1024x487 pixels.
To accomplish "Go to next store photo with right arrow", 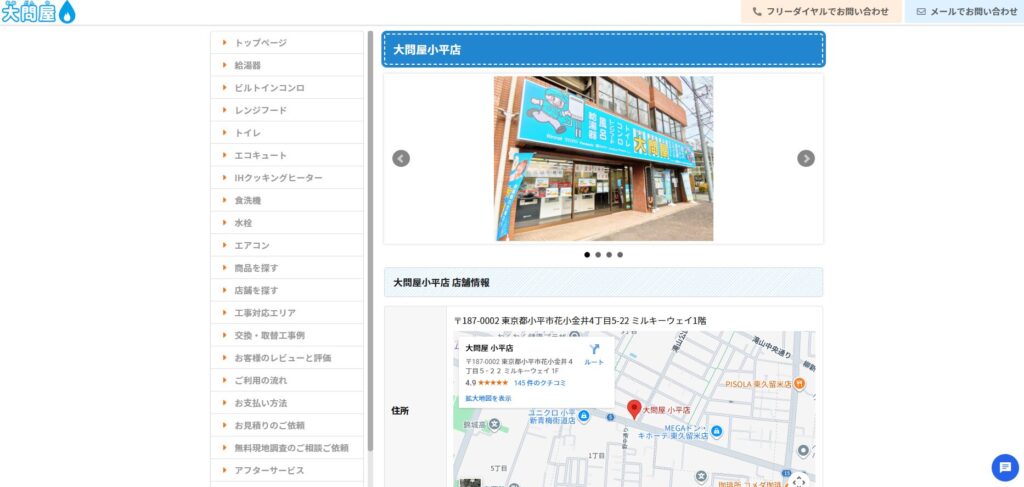I will pos(805,158).
